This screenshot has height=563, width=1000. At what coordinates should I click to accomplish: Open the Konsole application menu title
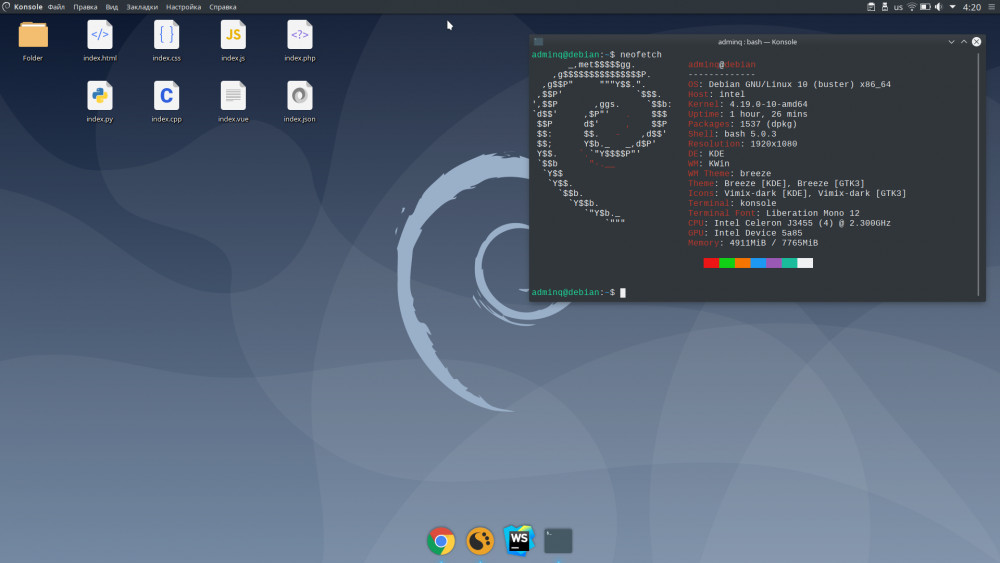point(28,7)
